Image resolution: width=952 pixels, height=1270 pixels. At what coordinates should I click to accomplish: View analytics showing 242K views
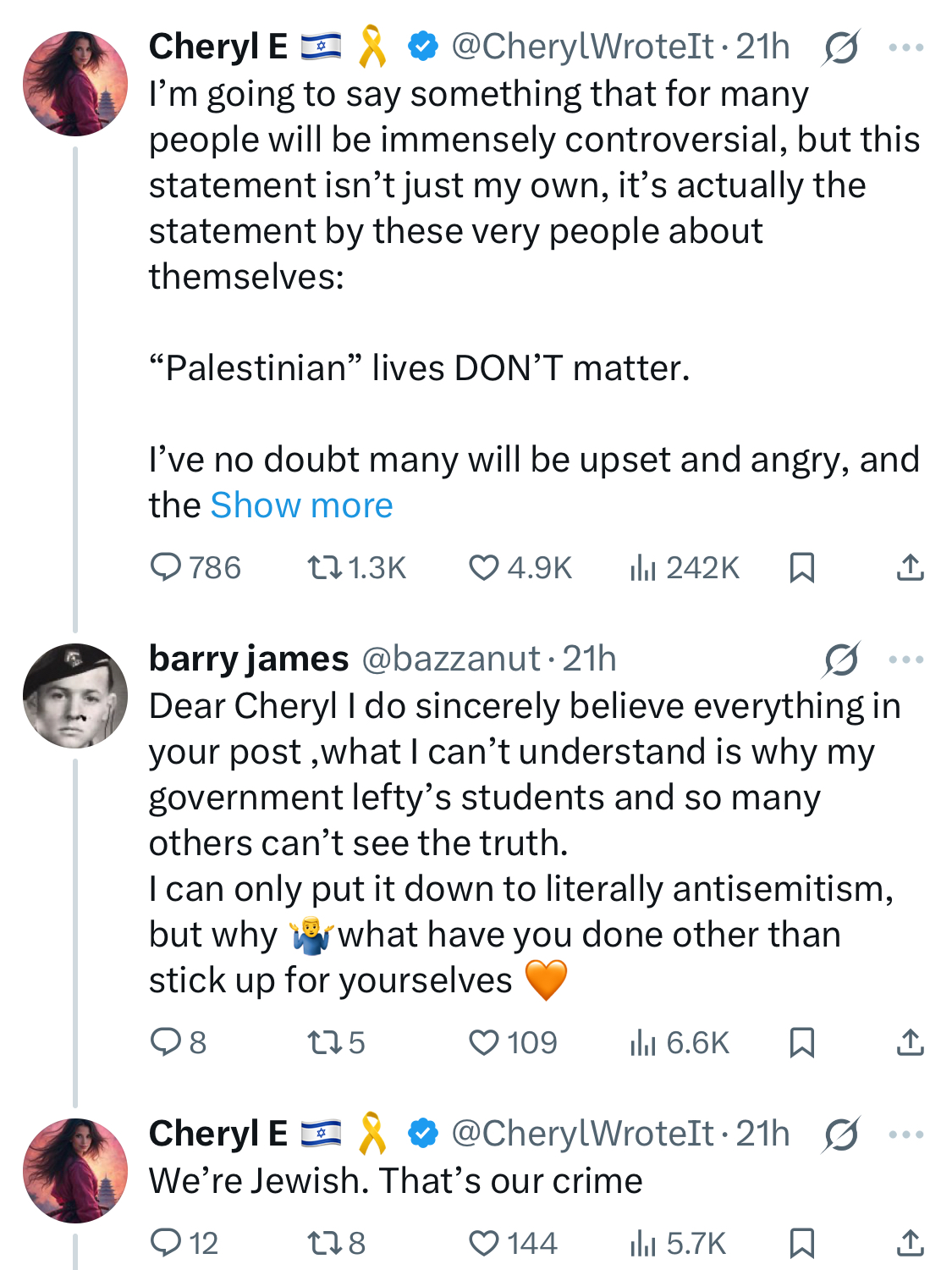tap(685, 567)
